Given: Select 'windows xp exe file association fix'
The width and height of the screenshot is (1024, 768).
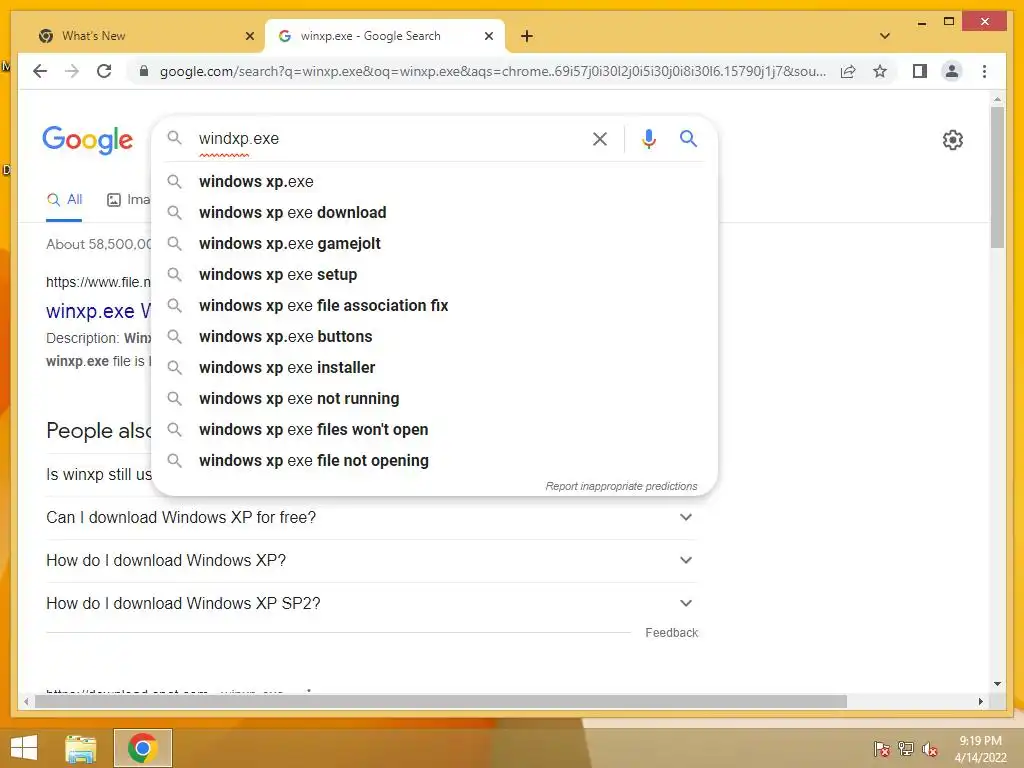Looking at the screenshot, I should point(434,306).
